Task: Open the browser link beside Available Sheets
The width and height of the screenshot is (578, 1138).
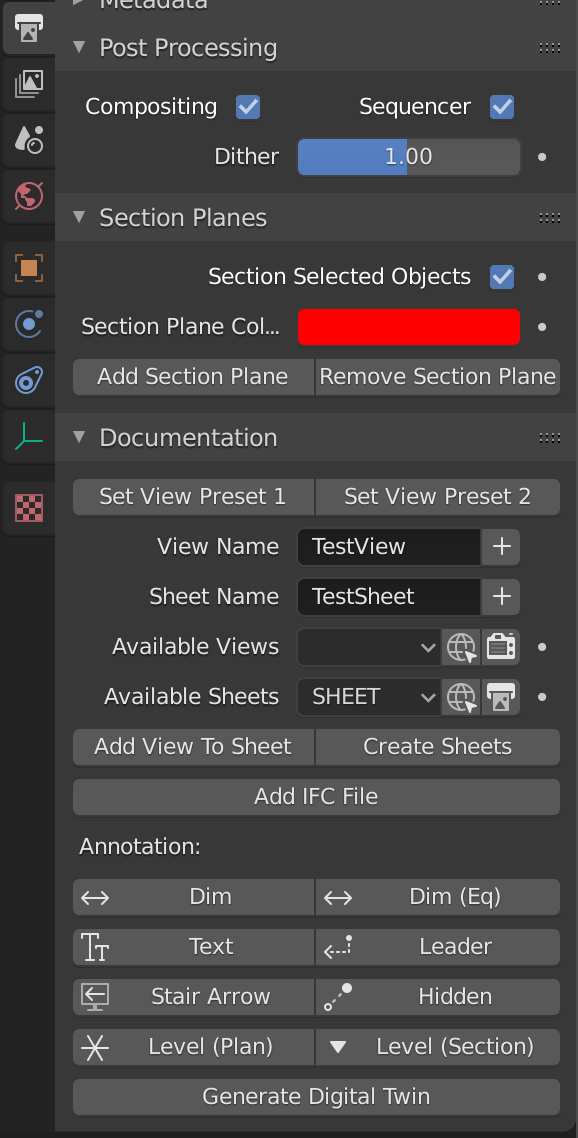Action: (461, 697)
